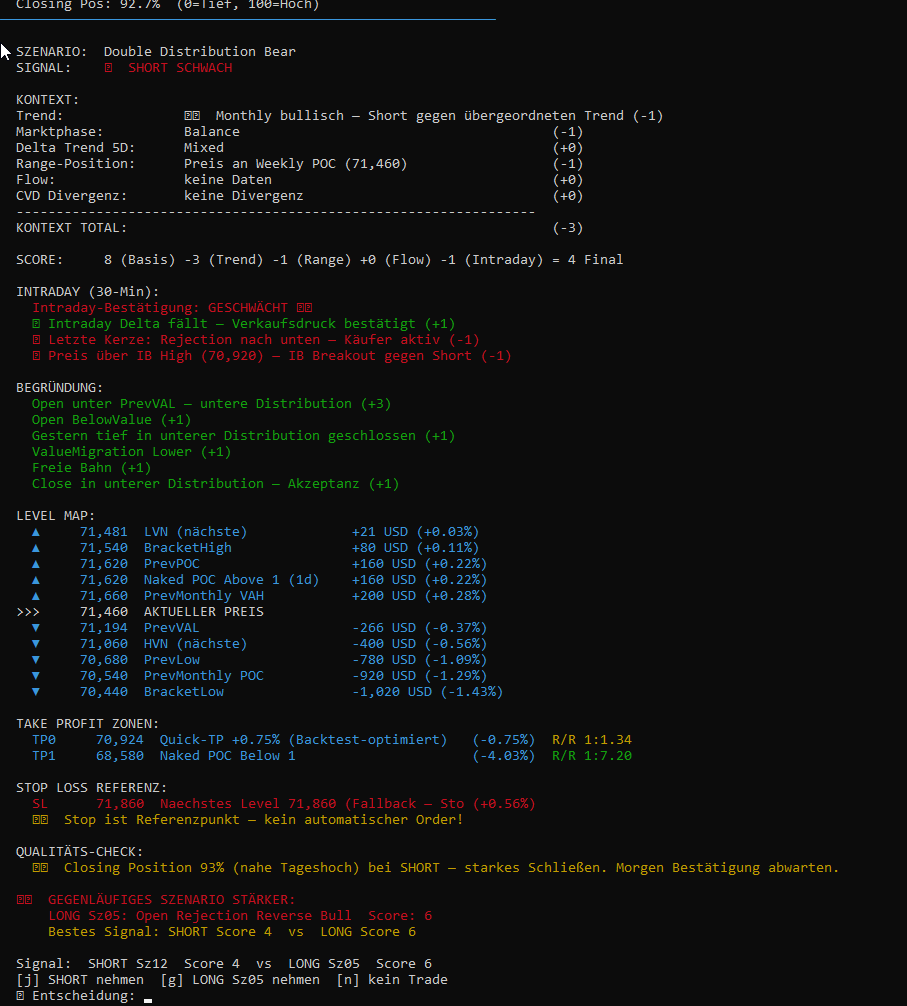
Task: Click the 'Quick-TP +0.75% (Backtest-optimiert)' label
Action: point(303,740)
